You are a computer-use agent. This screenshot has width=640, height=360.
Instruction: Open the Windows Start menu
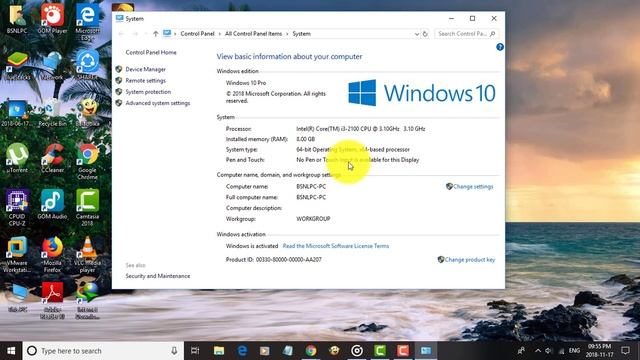(11, 351)
